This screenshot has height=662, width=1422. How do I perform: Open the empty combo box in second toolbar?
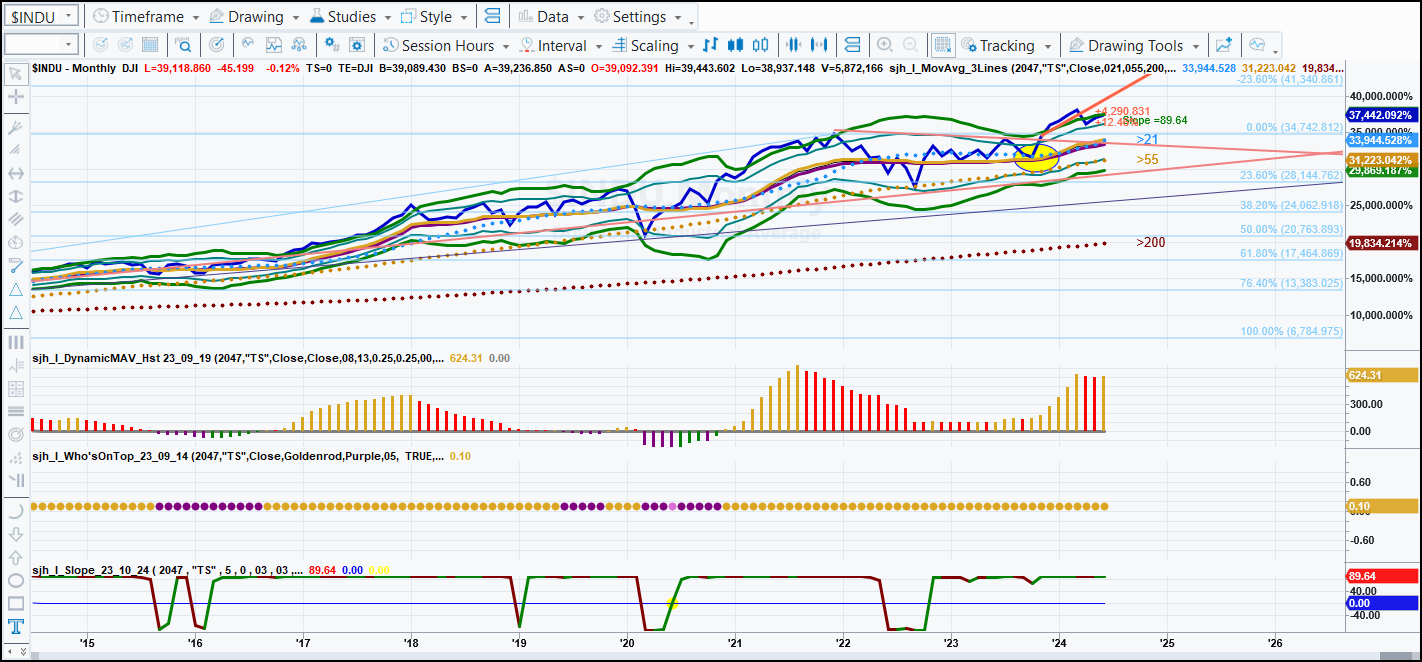tap(41, 44)
